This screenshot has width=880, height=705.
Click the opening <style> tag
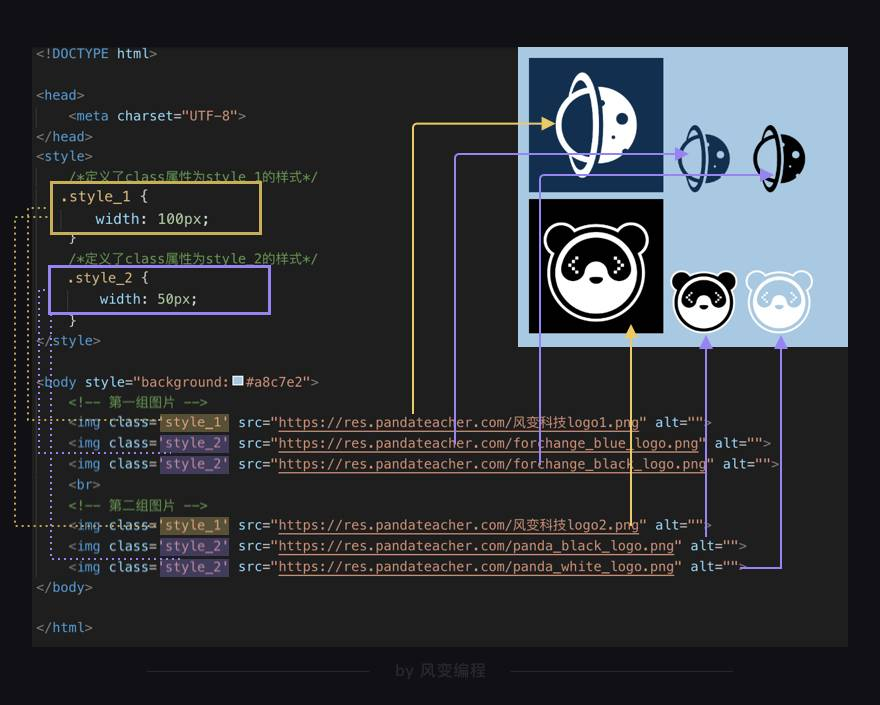(64, 156)
